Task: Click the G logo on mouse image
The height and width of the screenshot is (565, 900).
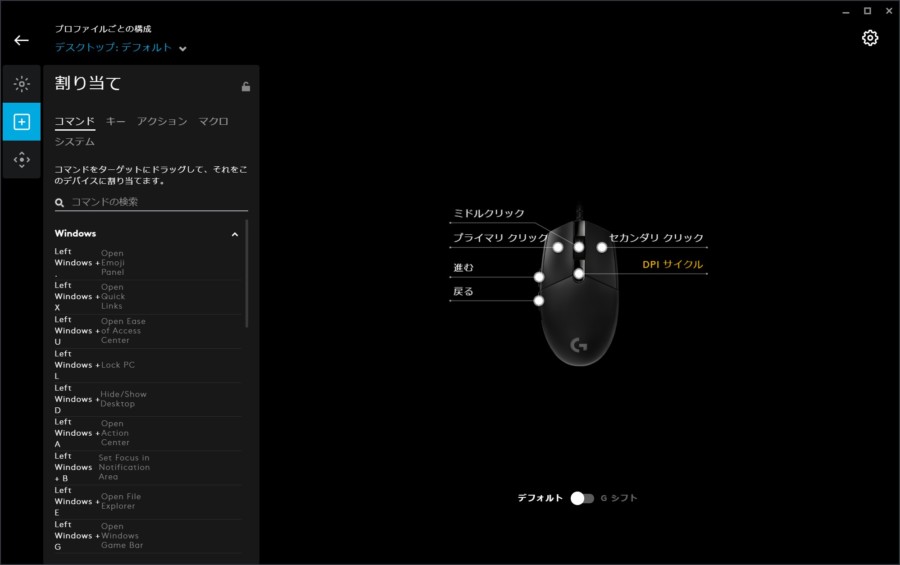Action: point(578,345)
